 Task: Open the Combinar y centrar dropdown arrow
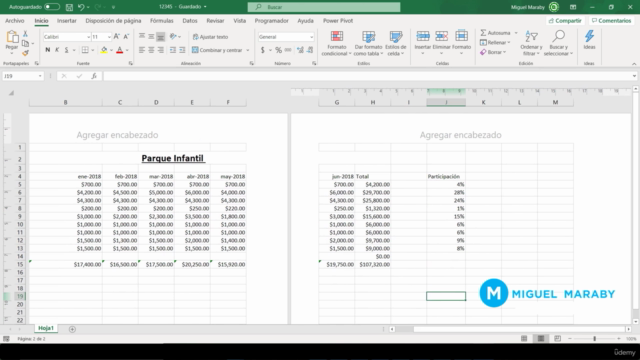247,50
